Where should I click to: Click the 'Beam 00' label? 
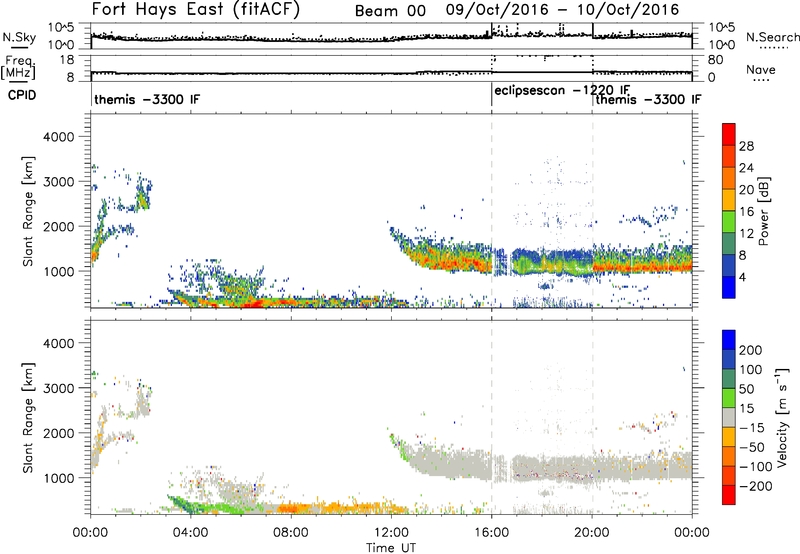390,11
